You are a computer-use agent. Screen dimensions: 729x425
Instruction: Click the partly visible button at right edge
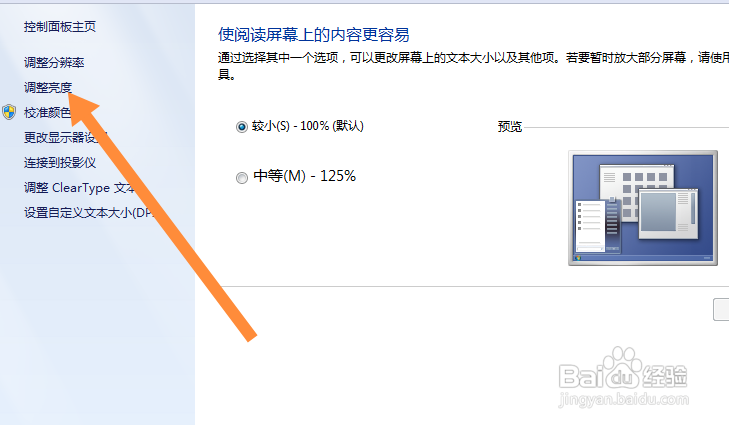tap(721, 309)
